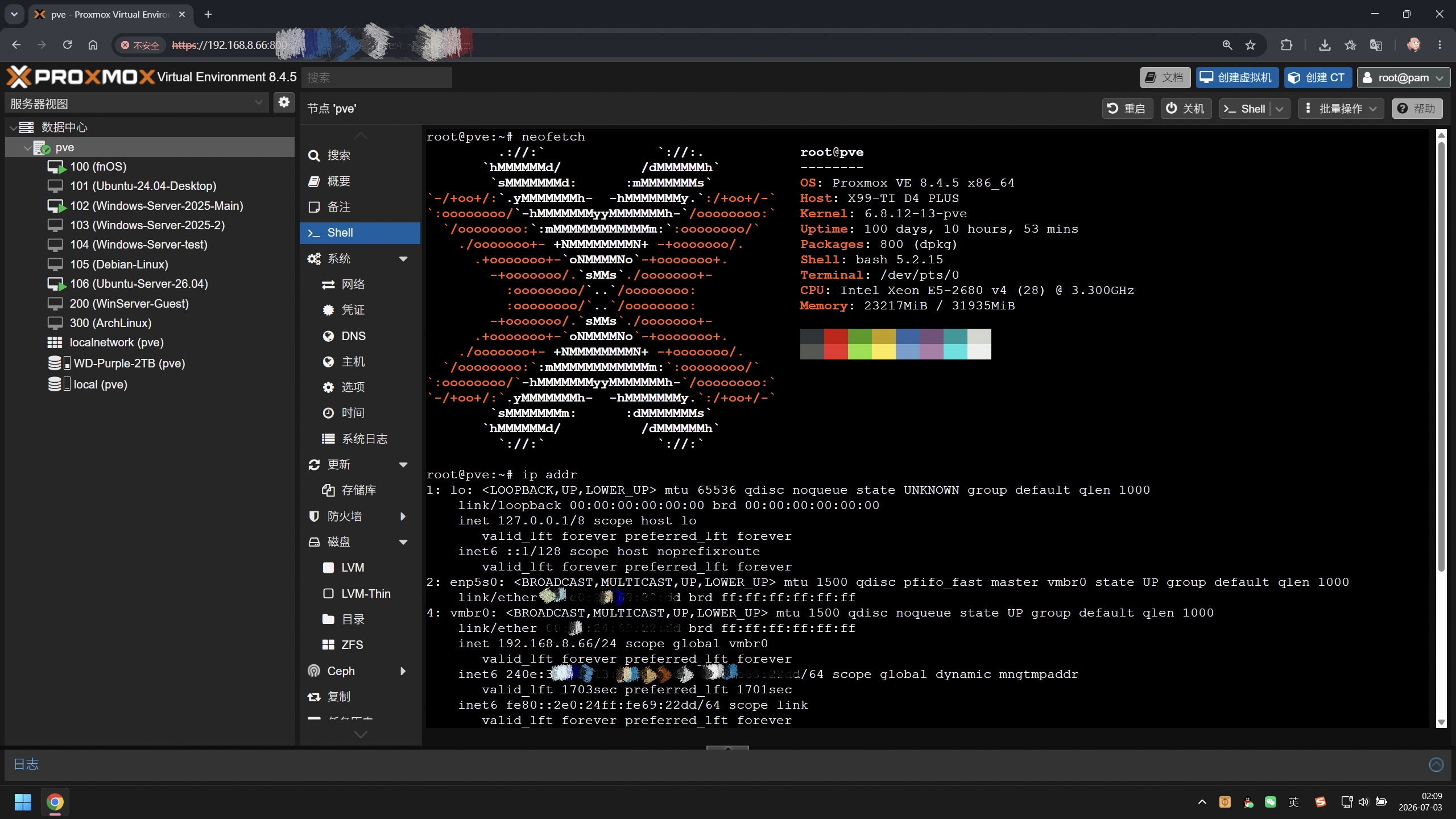Collapse the 更新 section arrow
Viewport: 1456px width, 819px height.
click(x=403, y=465)
